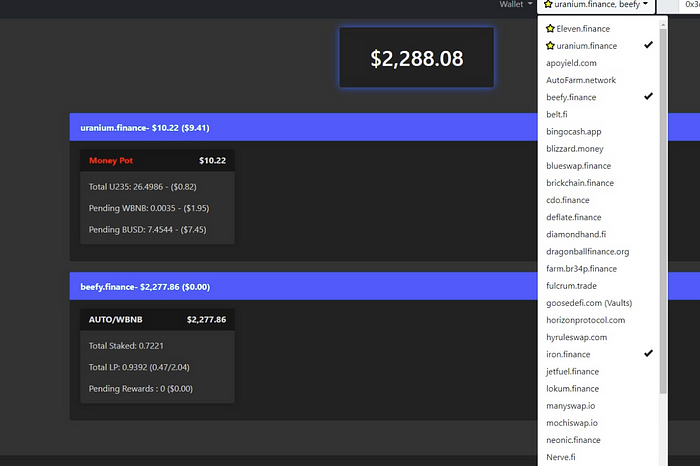Open the Wallet dropdown menu
This screenshot has width=700, height=466.
pyautogui.click(x=516, y=4)
